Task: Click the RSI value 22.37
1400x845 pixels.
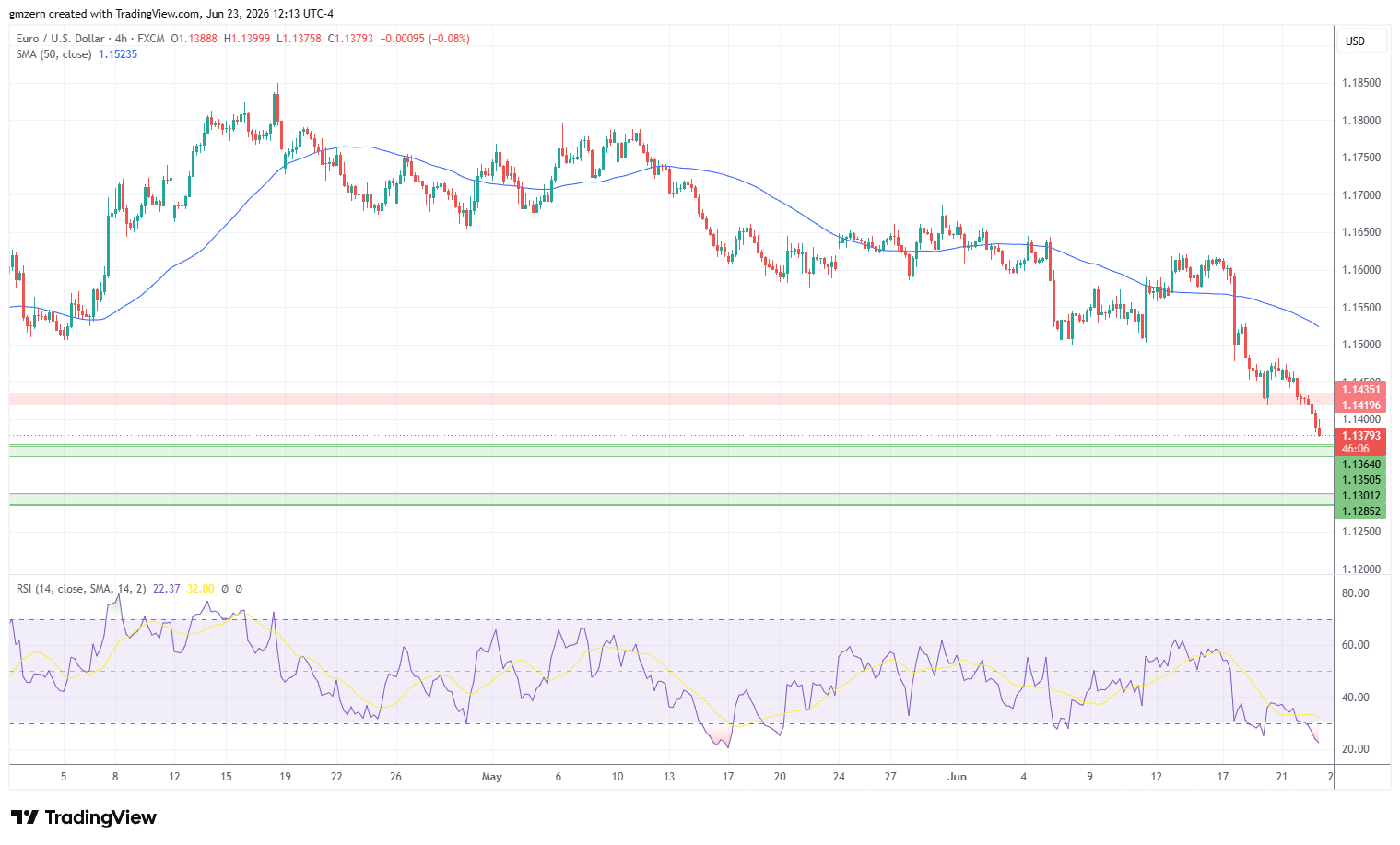Action: (167, 588)
